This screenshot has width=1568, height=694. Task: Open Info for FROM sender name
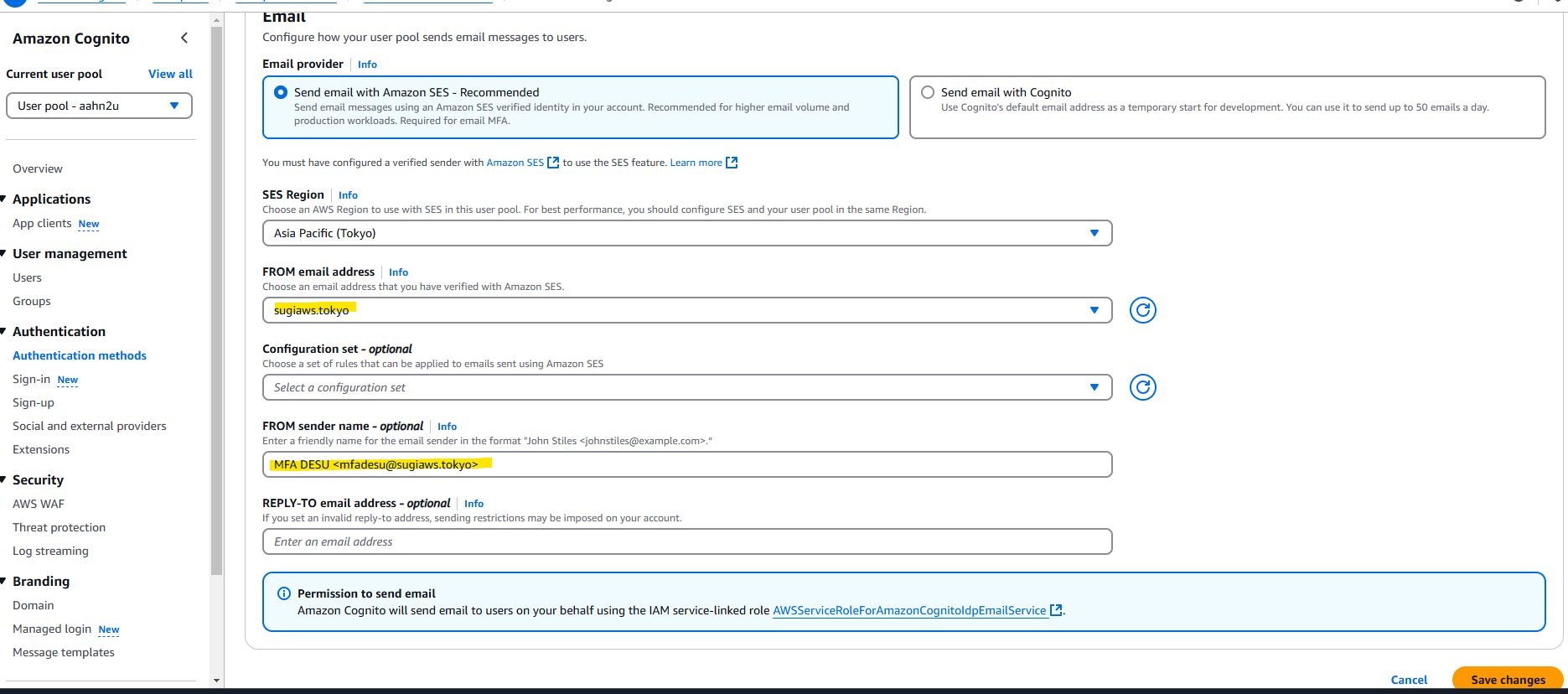(x=447, y=427)
